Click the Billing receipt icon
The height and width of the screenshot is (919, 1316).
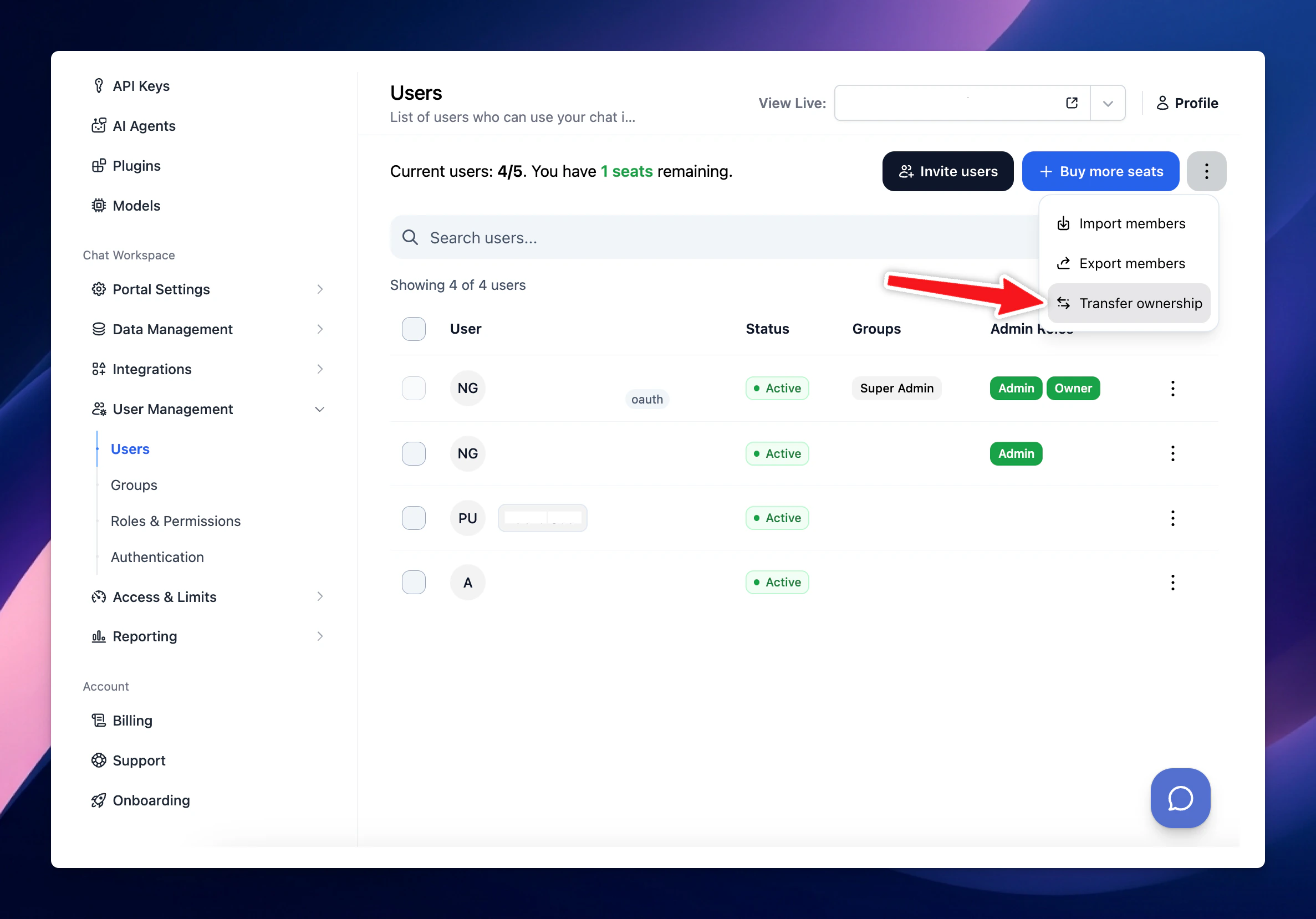99,720
